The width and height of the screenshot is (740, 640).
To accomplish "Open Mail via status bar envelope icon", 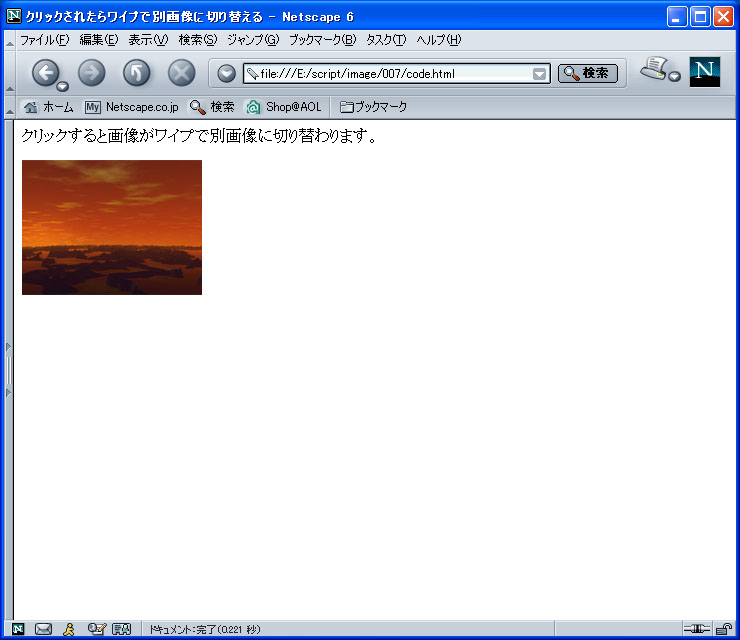I will point(43,629).
